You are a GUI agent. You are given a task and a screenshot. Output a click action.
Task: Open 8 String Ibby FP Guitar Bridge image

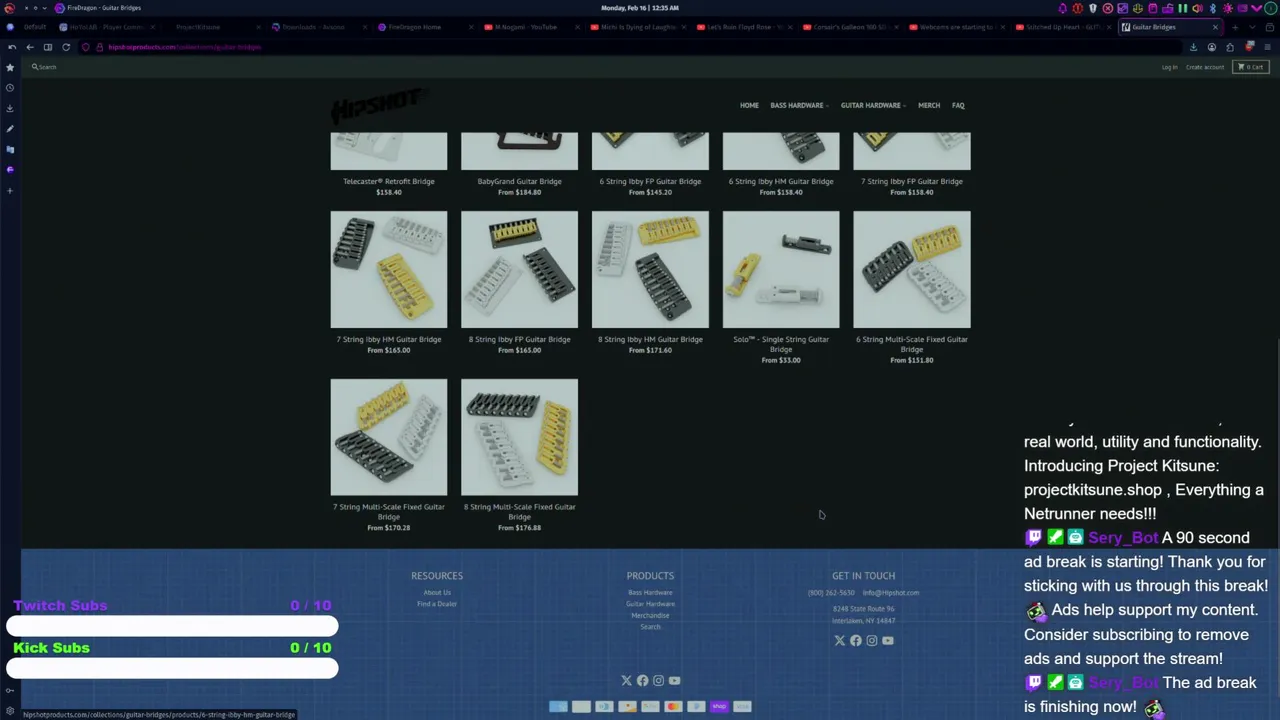pos(519,269)
